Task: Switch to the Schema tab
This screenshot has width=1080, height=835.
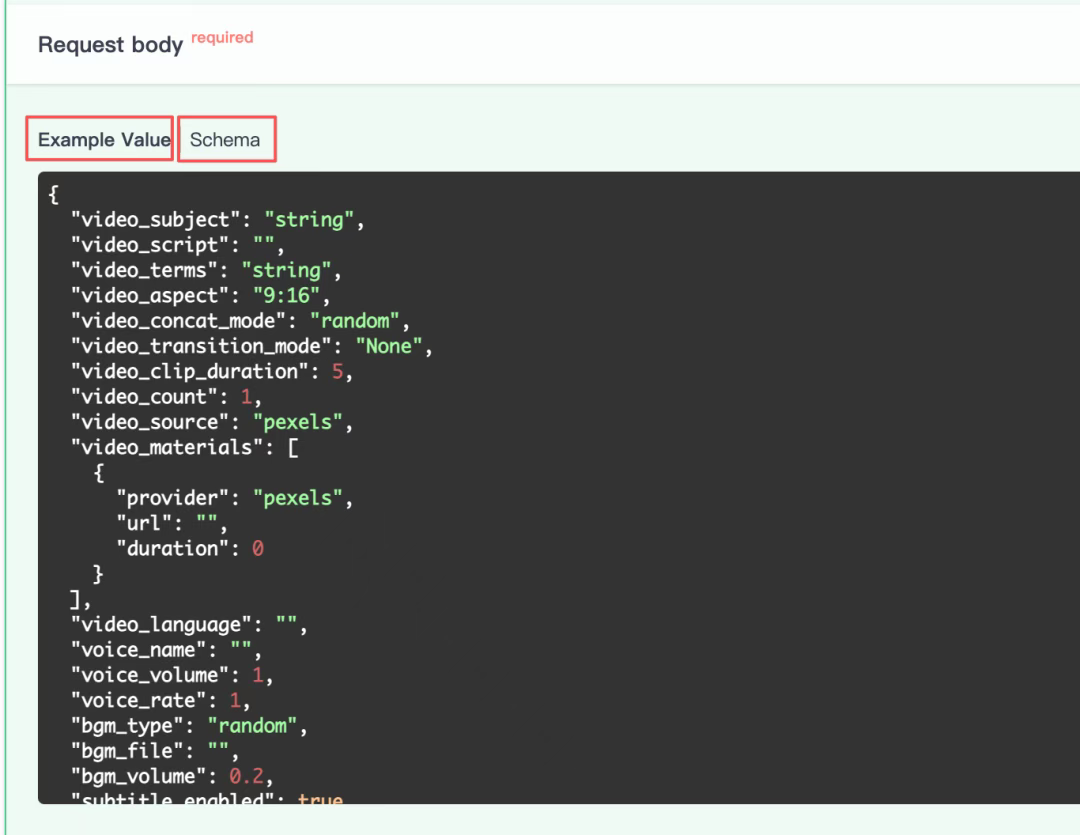Action: coord(225,140)
